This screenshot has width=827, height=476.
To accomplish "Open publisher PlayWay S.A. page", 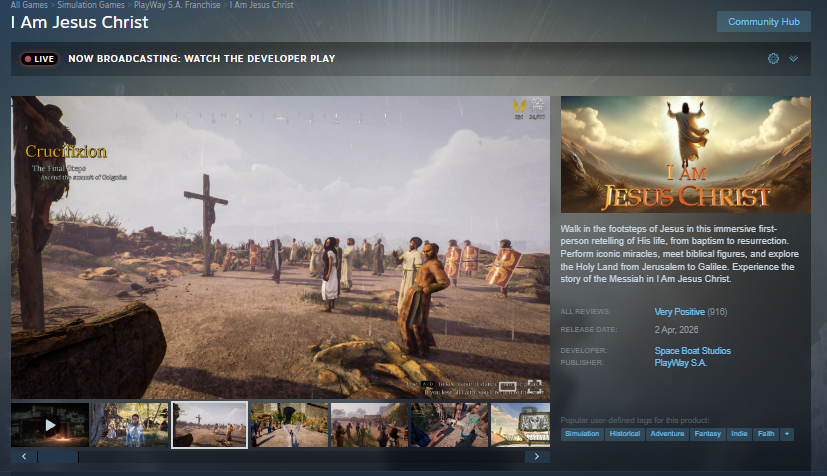I will 680,363.
